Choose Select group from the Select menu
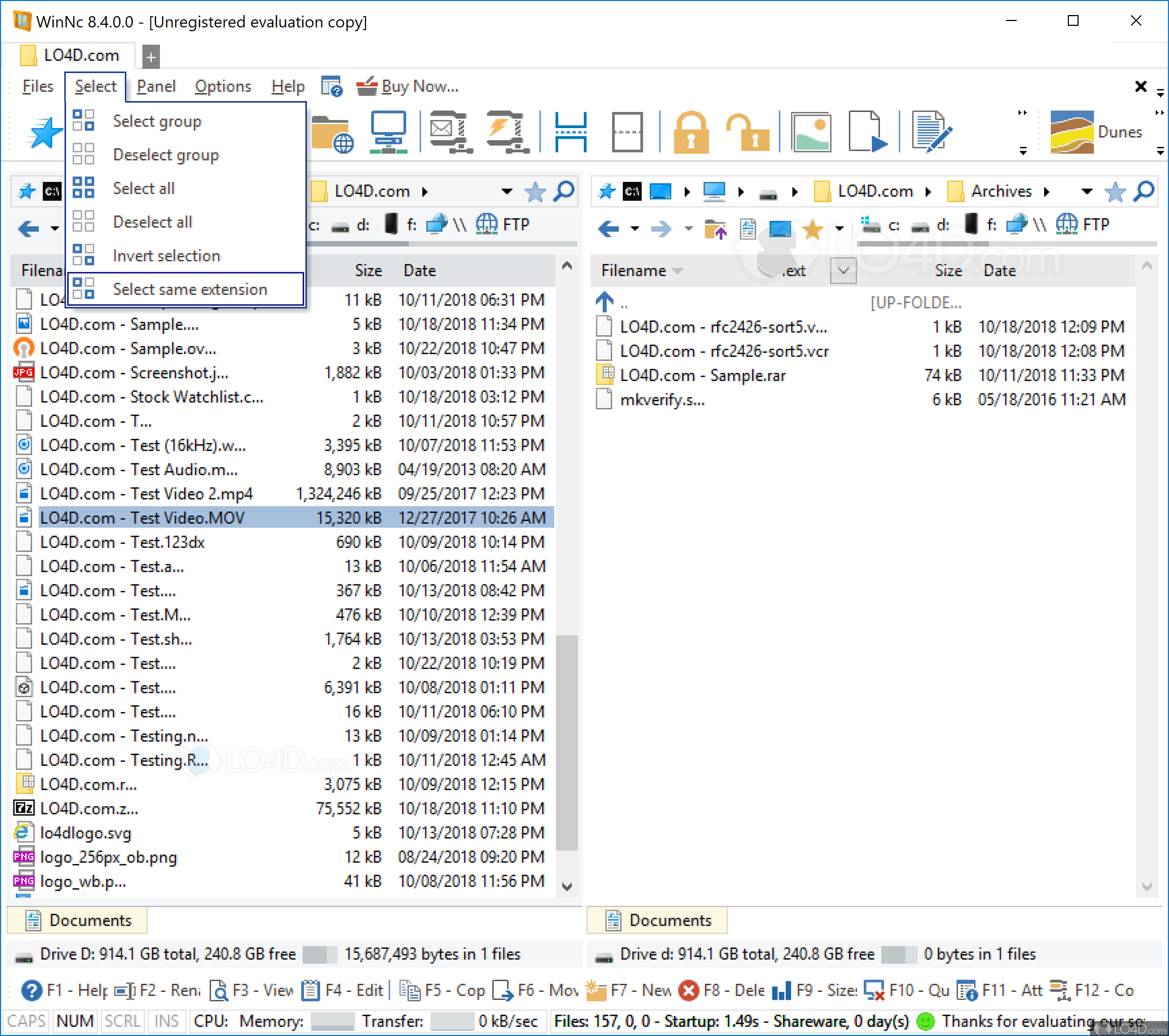This screenshot has width=1169, height=1036. pos(186,121)
